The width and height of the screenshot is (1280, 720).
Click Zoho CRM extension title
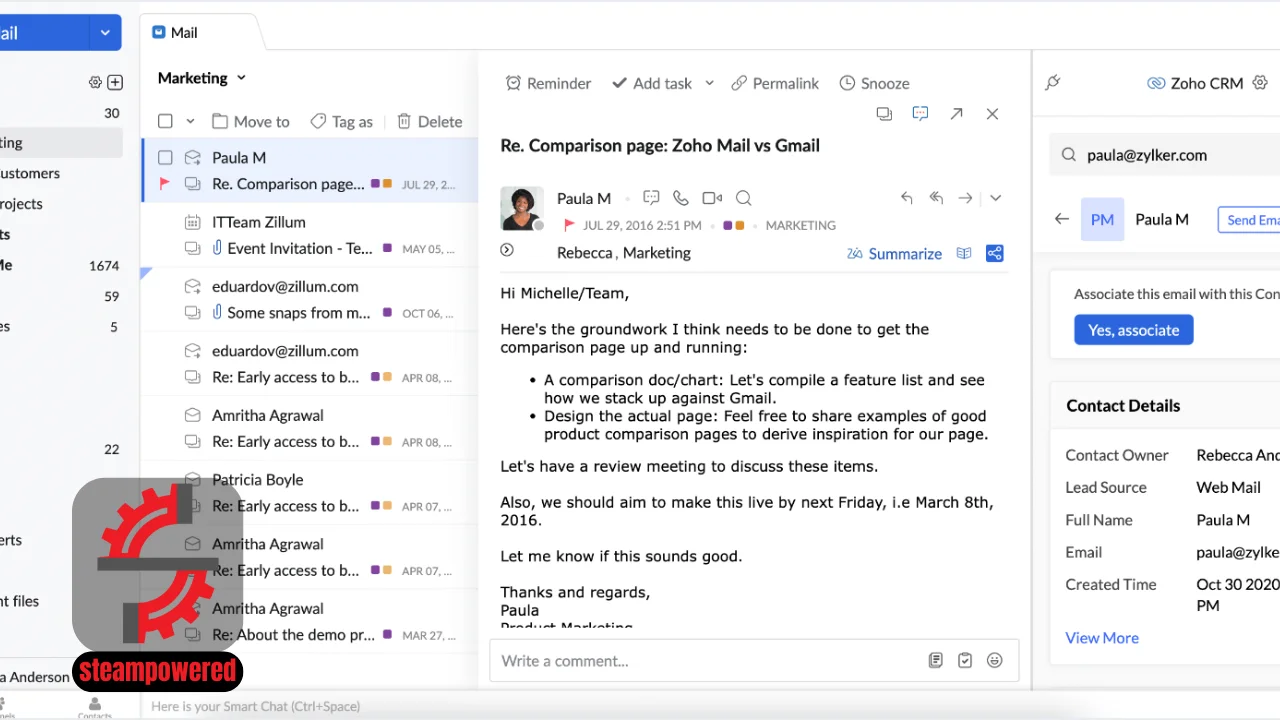(1196, 83)
